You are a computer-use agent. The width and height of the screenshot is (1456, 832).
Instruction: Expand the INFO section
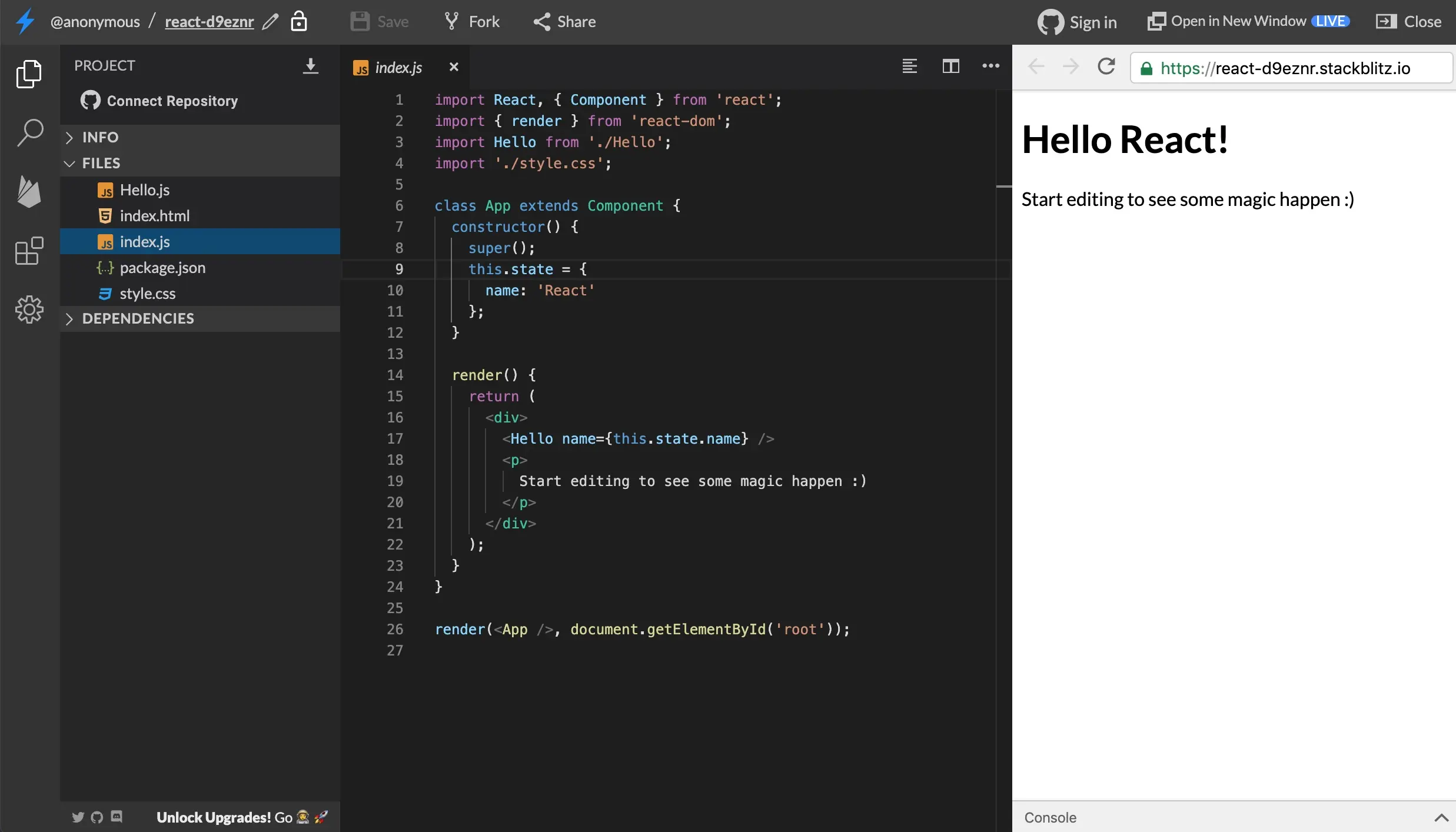pyautogui.click(x=200, y=137)
